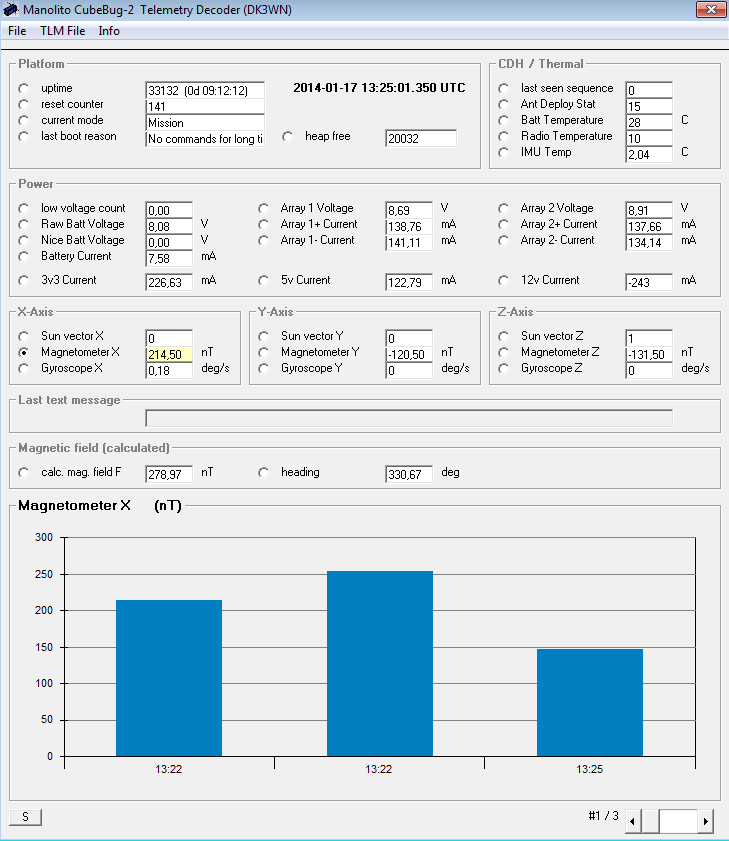729x841 pixels.
Task: Click the Array 2 Voltage value 8,91
Action: 649,210
